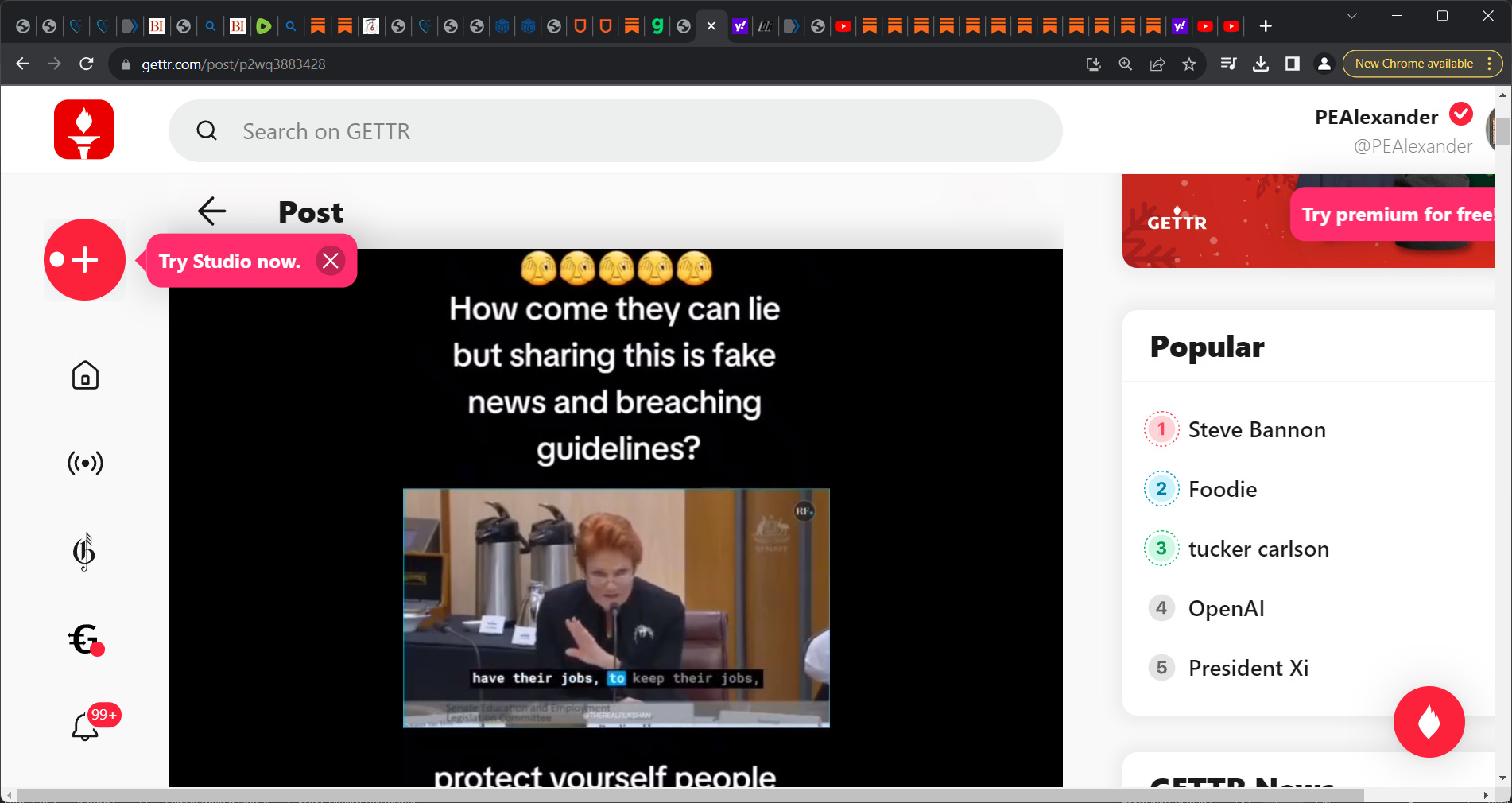Click the browser Forward arrow
This screenshot has height=803, width=1512.
(54, 64)
